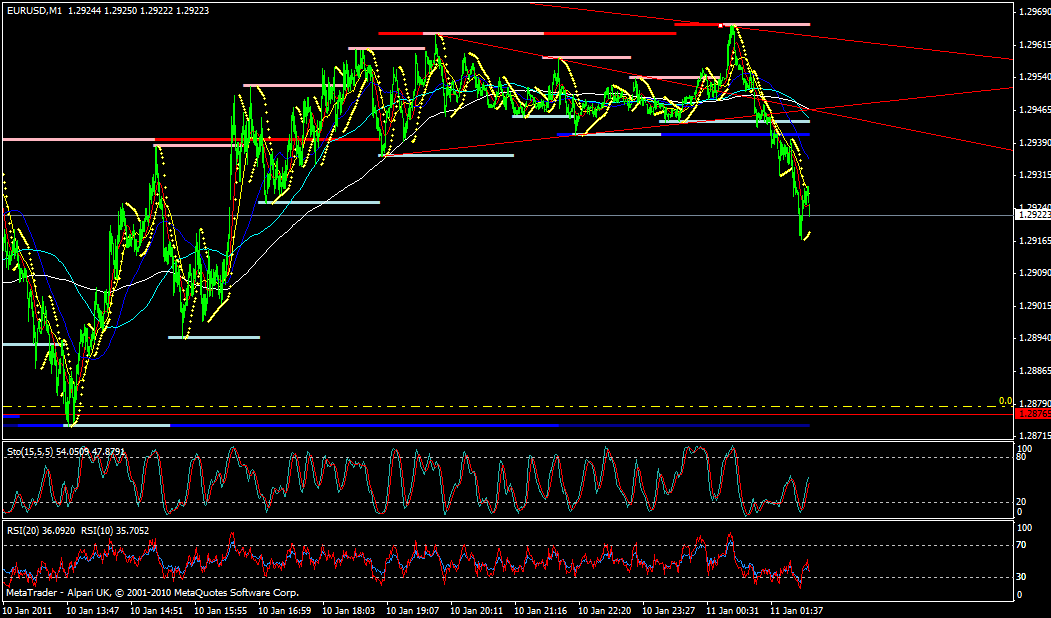Click the 11 Jan 00:31 time label
This screenshot has width=1051, height=618.
(732, 608)
